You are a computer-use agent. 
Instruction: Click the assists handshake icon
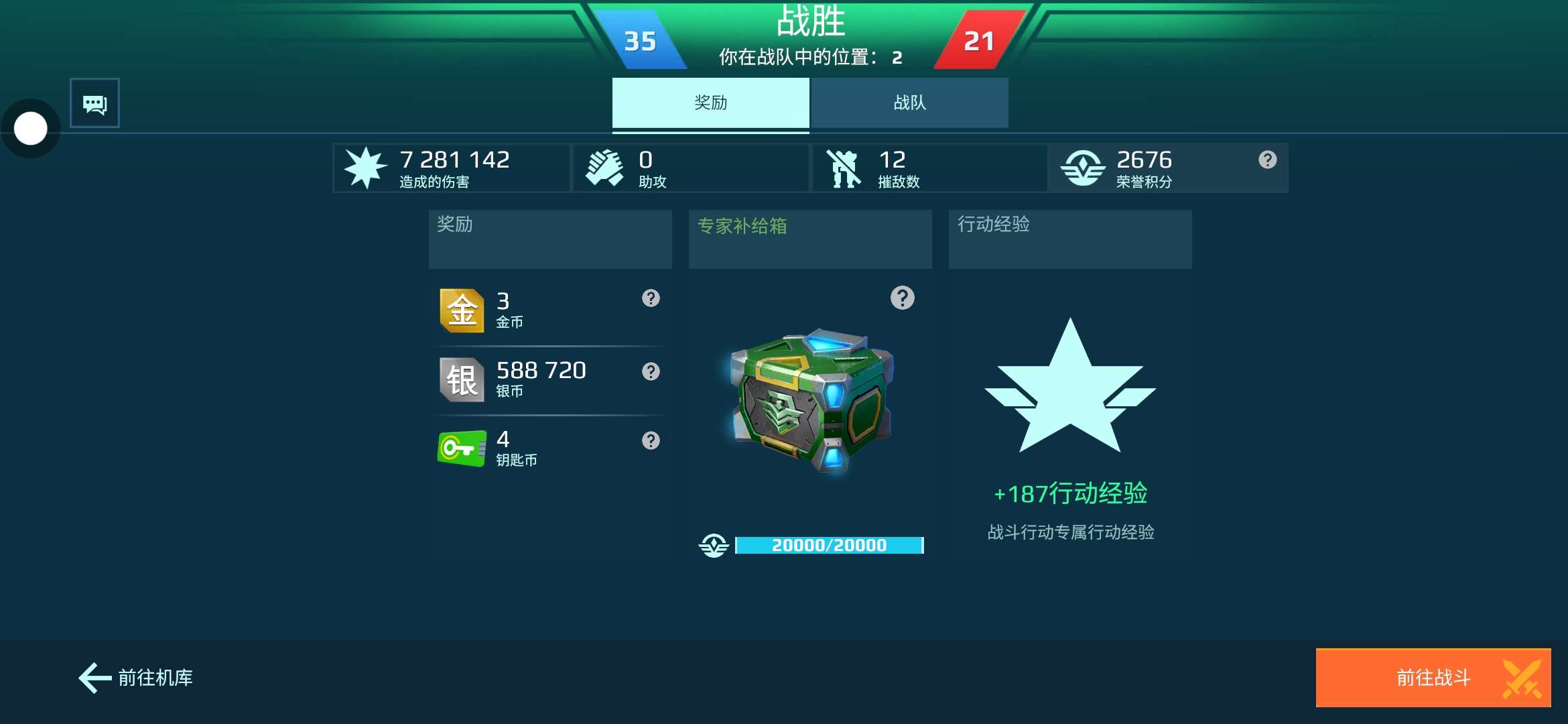(604, 168)
